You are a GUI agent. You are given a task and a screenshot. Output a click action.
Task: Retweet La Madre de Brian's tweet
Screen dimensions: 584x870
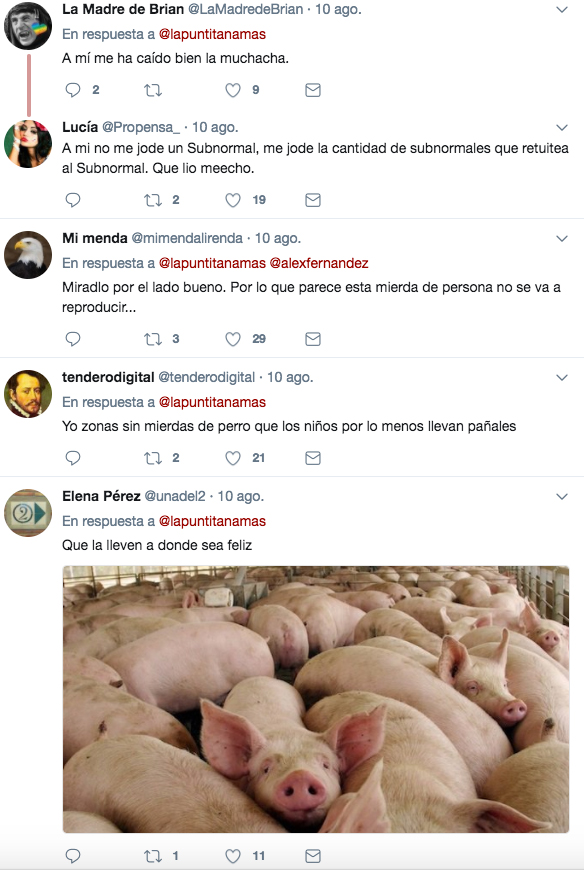153,90
